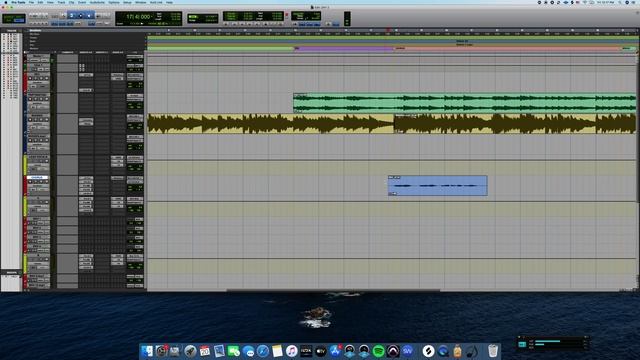Open the Edit menu
Screen dimensions: 640x360
[x=40, y=2]
